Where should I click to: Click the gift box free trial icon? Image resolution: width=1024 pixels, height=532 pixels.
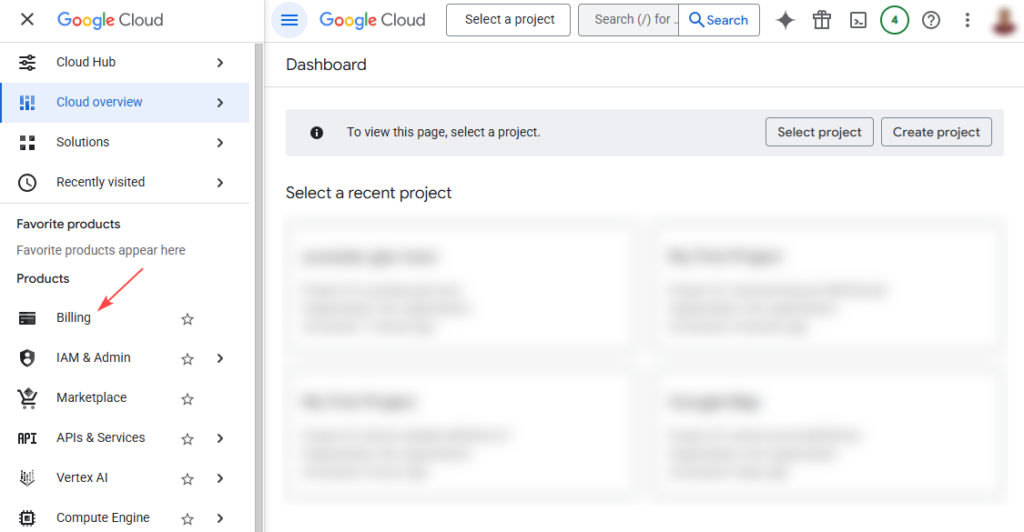[822, 20]
